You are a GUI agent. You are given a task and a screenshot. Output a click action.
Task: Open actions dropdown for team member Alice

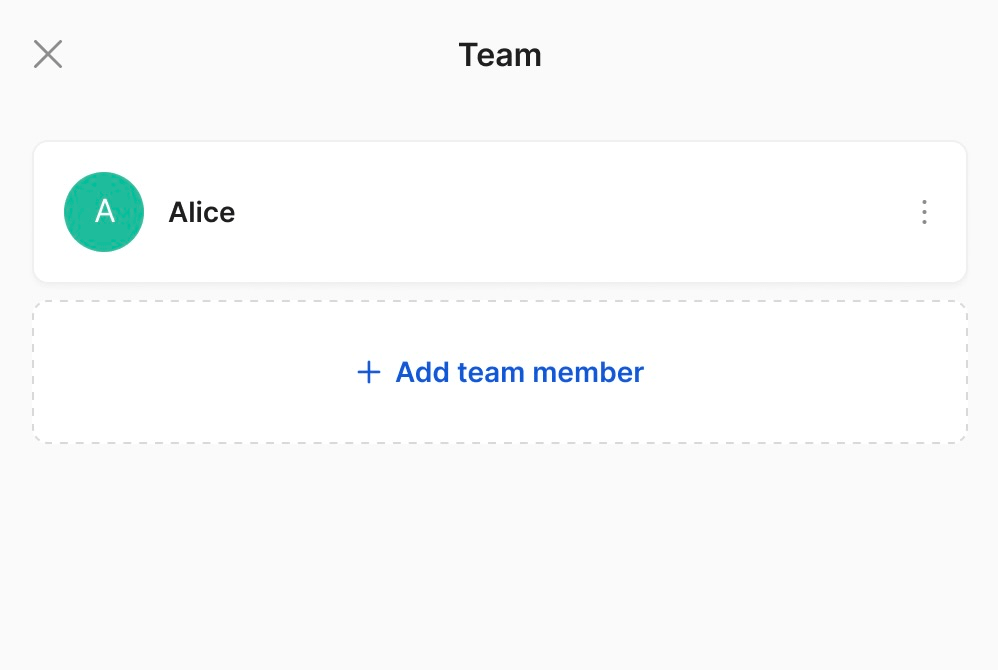[x=924, y=212]
